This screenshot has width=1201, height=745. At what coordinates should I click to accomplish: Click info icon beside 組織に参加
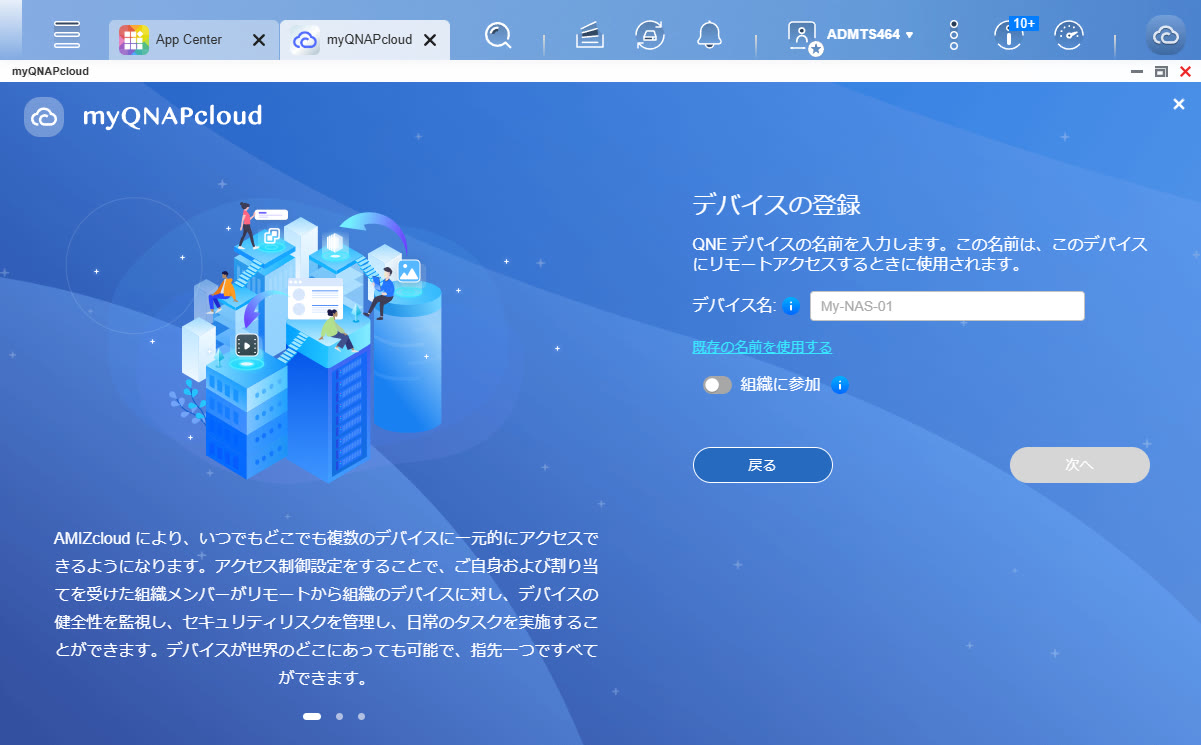pos(840,385)
